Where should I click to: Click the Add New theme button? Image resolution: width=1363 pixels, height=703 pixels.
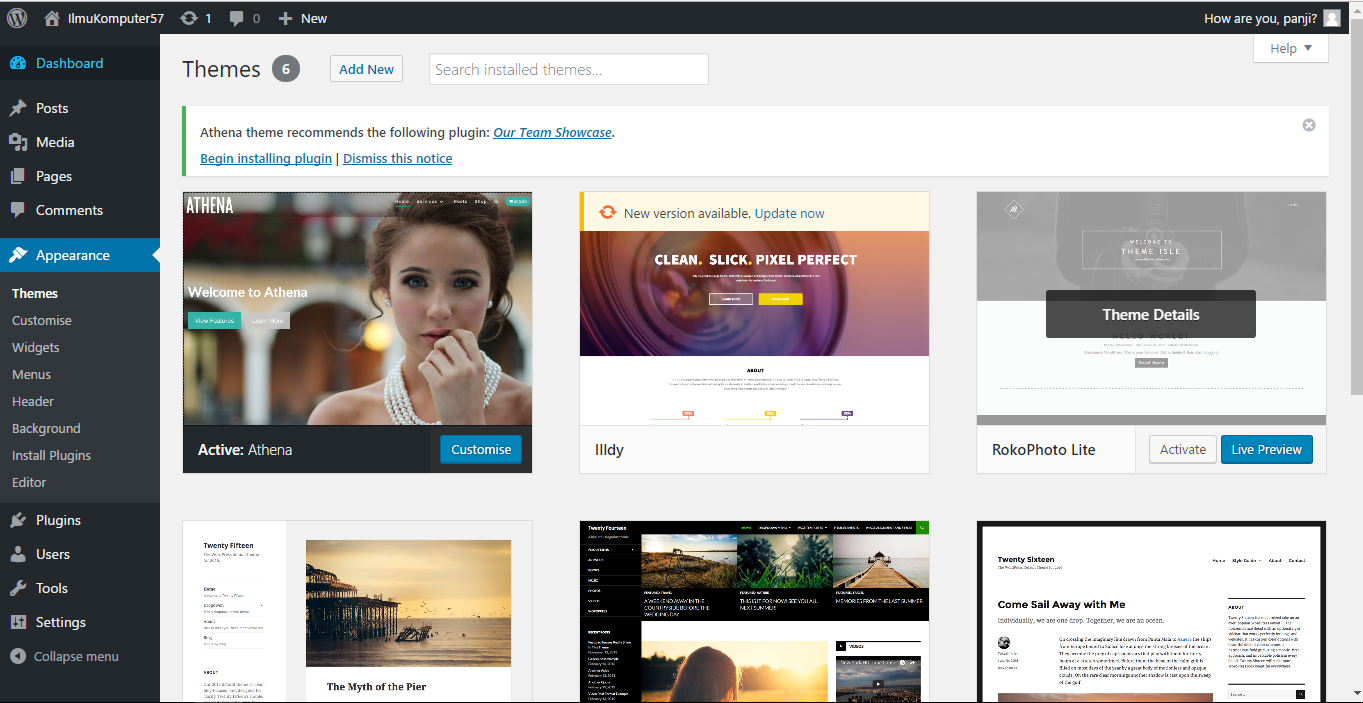366,69
